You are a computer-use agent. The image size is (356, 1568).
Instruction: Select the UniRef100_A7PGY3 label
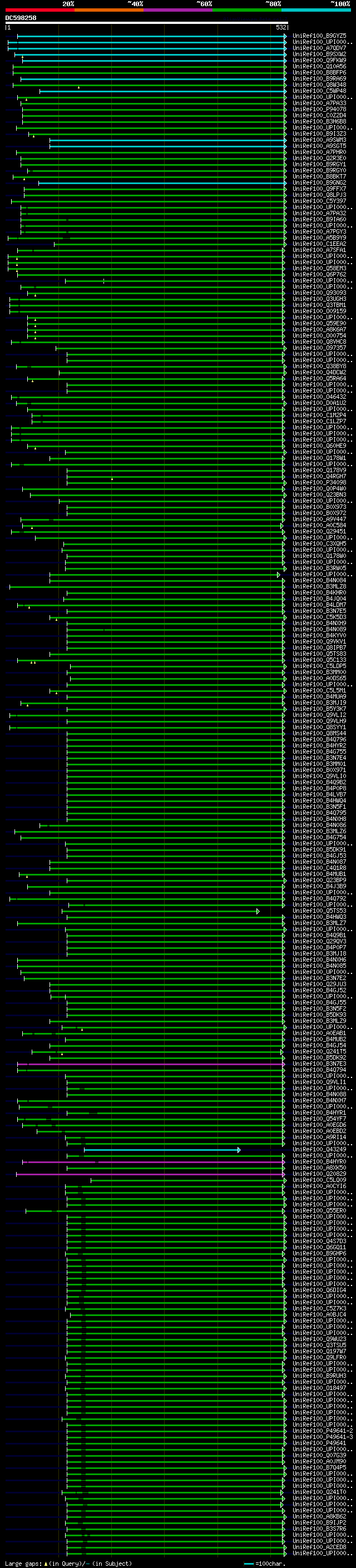[x=319, y=232]
